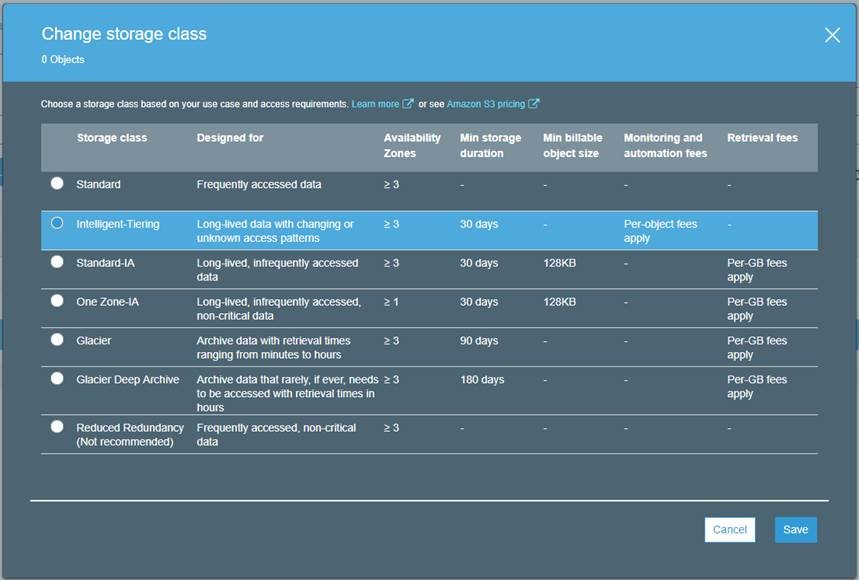
Task: Close the Change storage class dialog
Action: click(832, 35)
